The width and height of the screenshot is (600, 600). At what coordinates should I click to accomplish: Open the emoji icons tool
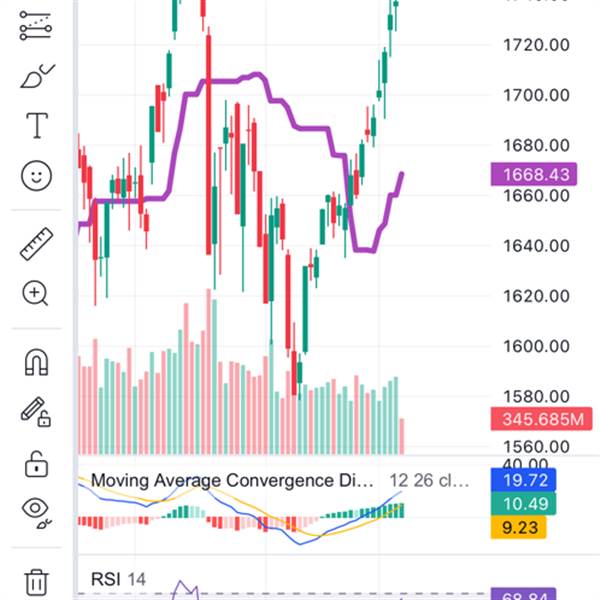36,176
